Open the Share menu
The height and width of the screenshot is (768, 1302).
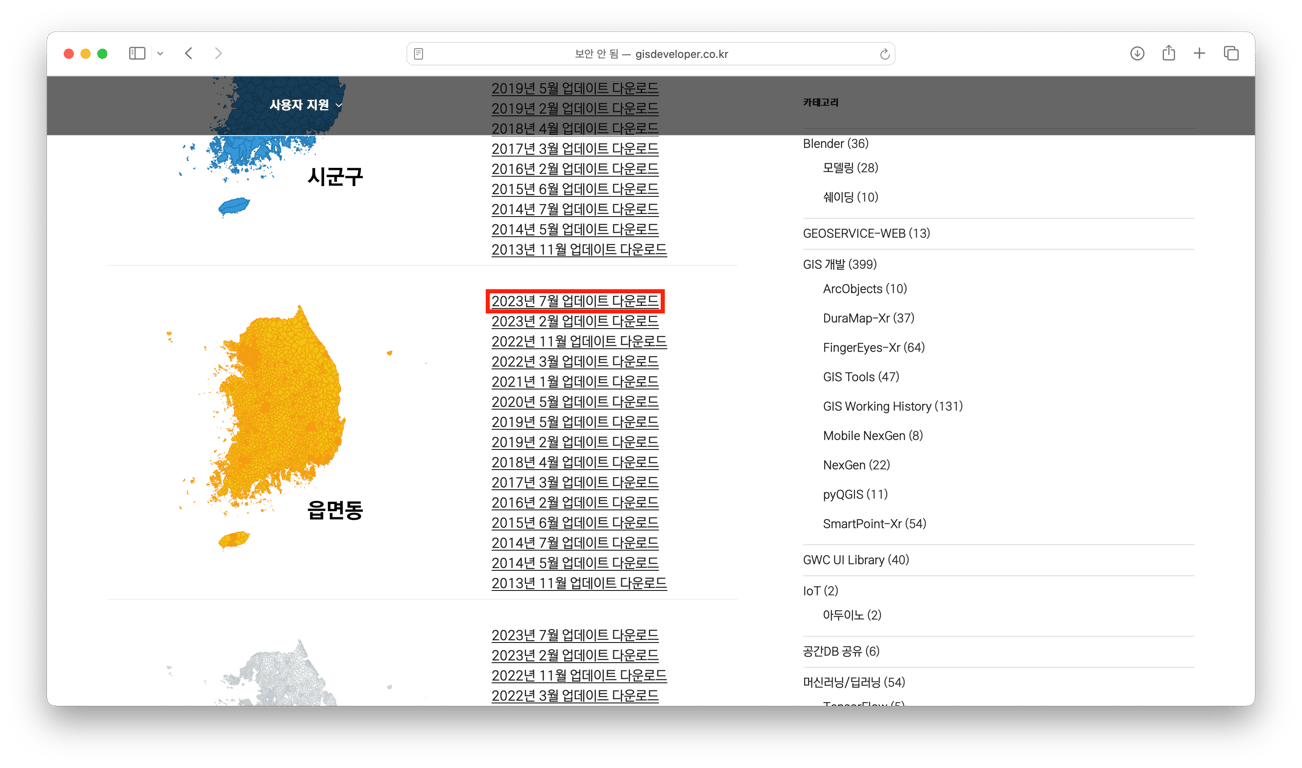tap(1168, 53)
